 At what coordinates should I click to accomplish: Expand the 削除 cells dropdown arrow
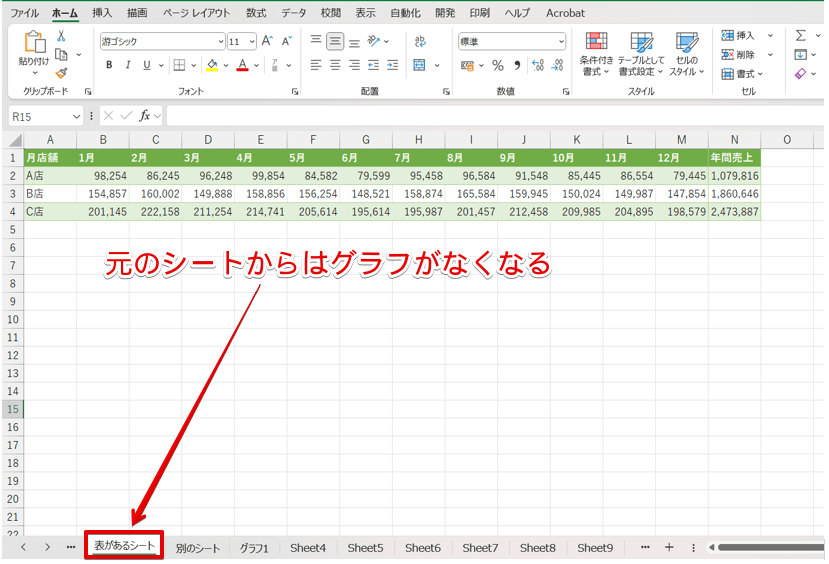pos(770,54)
